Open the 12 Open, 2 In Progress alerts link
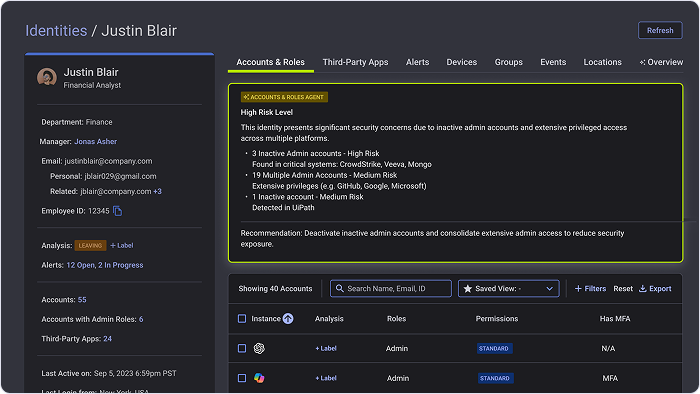 [105, 265]
